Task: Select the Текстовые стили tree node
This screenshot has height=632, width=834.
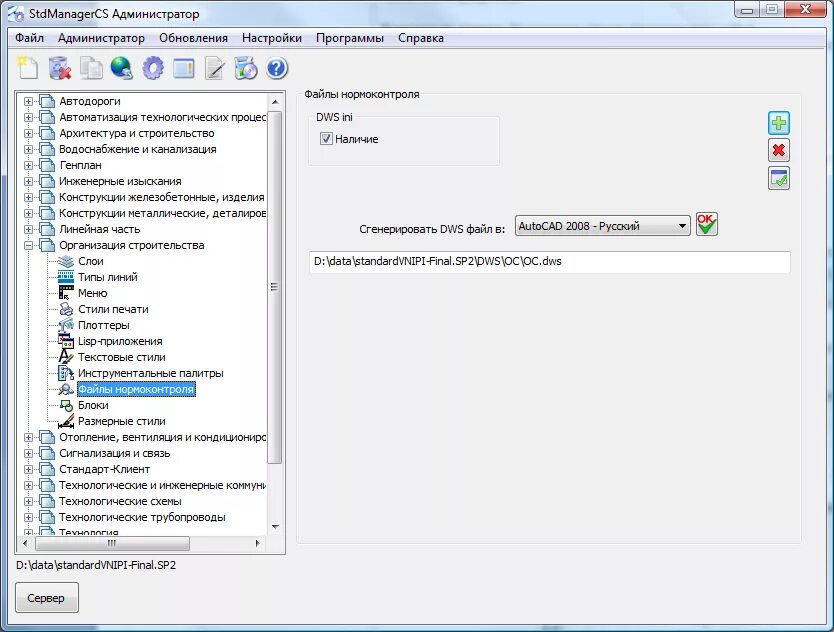Action: [121, 357]
